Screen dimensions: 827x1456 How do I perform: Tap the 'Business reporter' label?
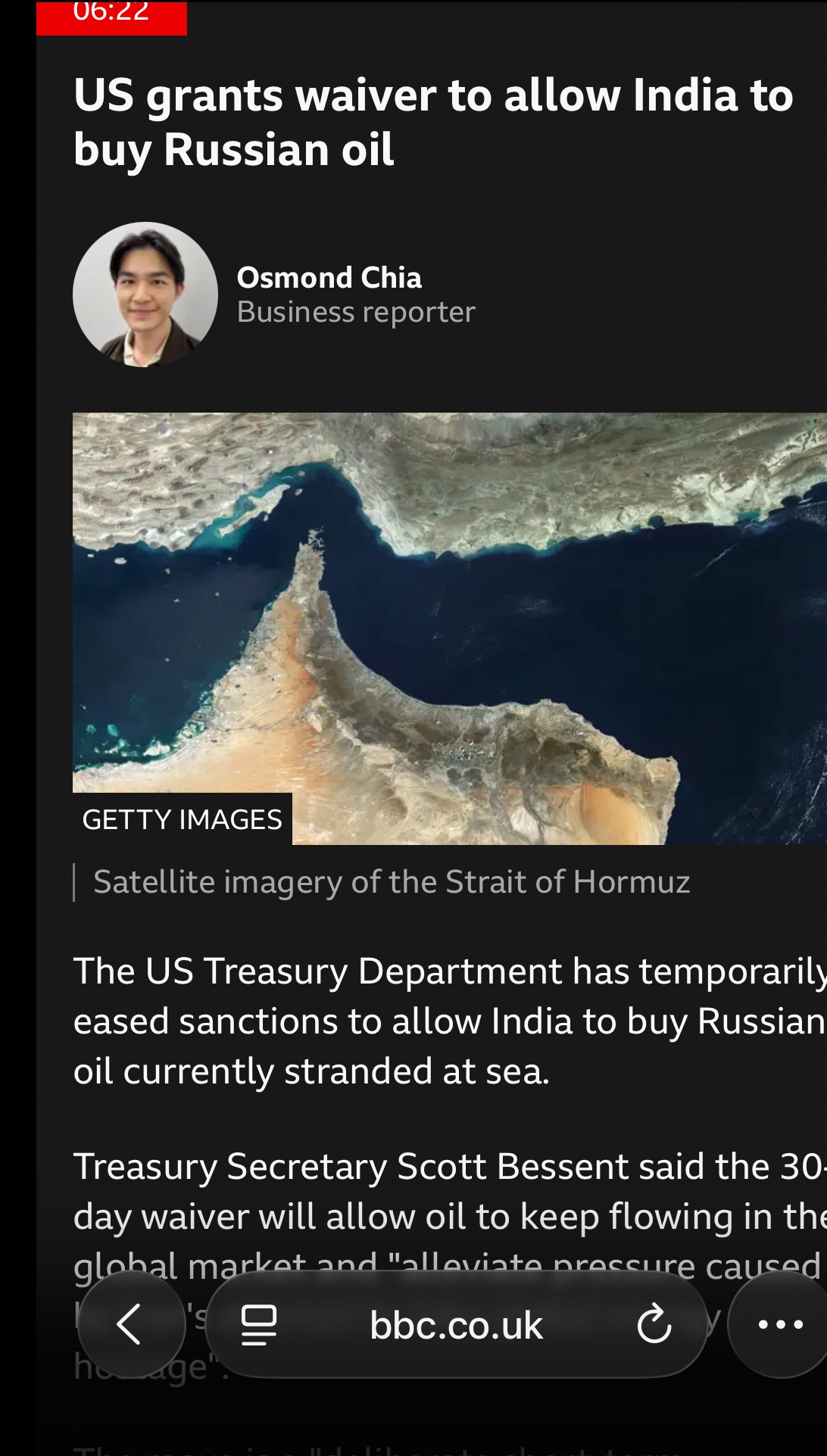(356, 312)
